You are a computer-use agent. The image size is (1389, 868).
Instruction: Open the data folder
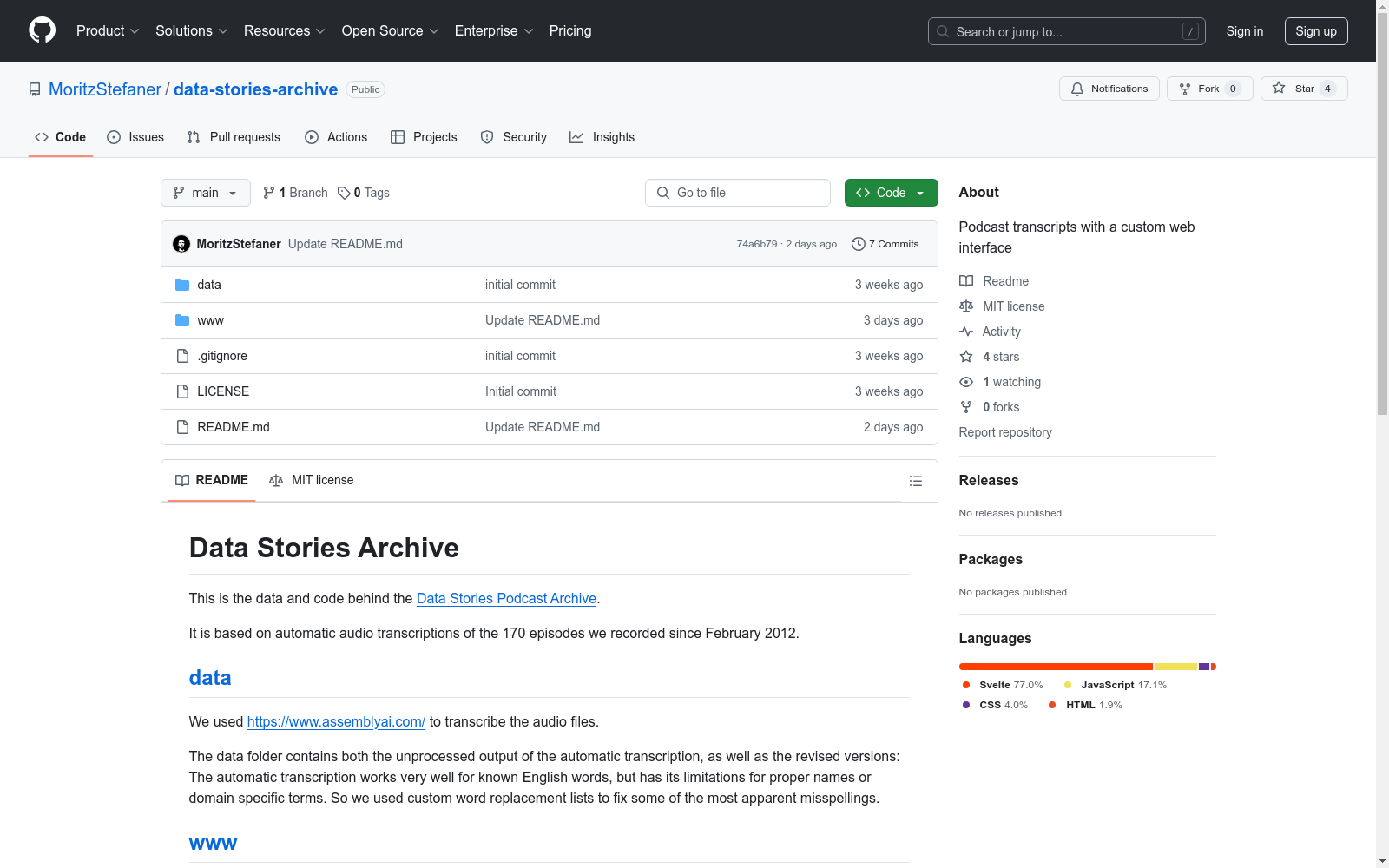pyautogui.click(x=209, y=285)
